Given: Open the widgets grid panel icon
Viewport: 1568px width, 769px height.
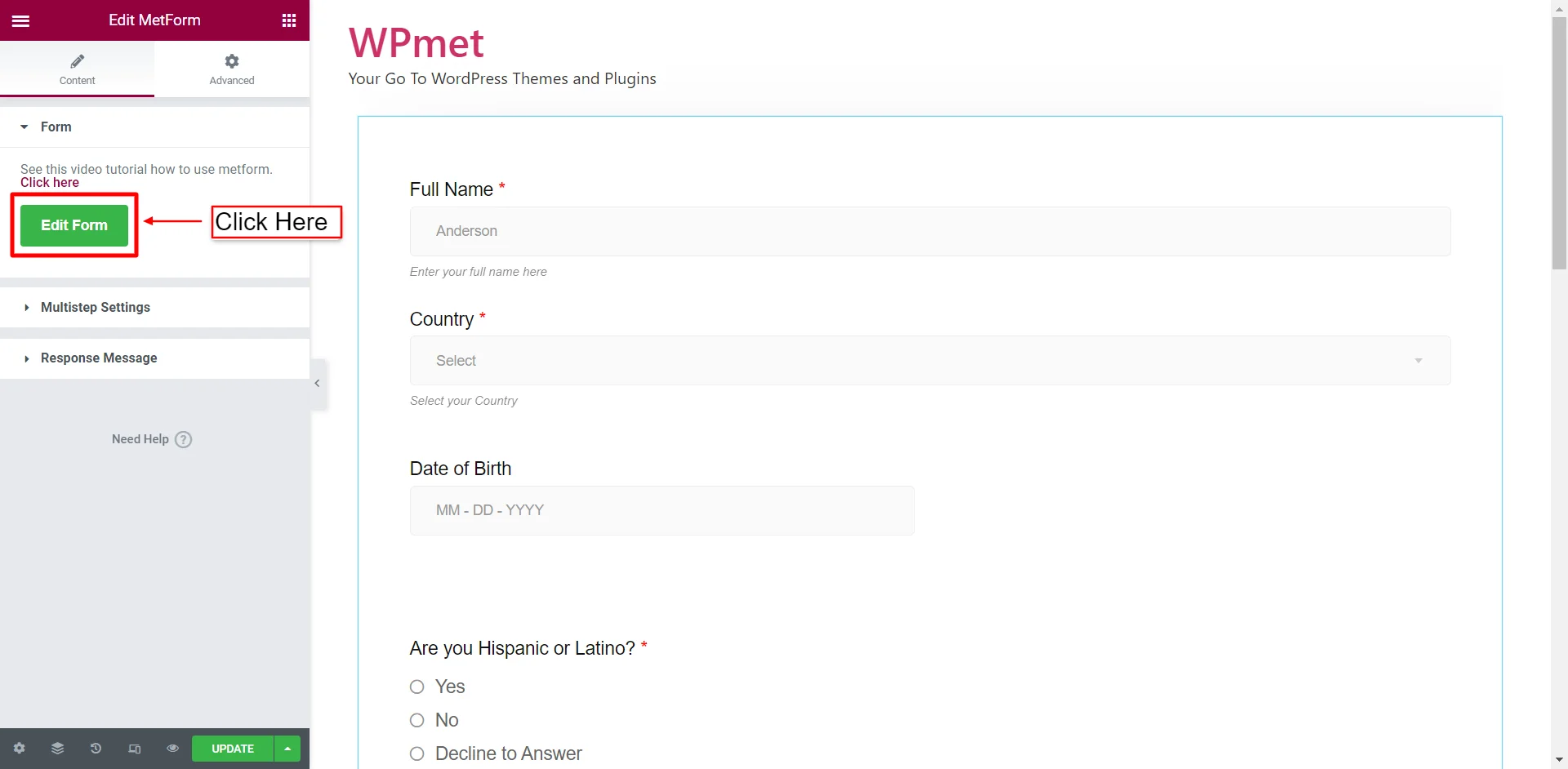Looking at the screenshot, I should (x=288, y=20).
